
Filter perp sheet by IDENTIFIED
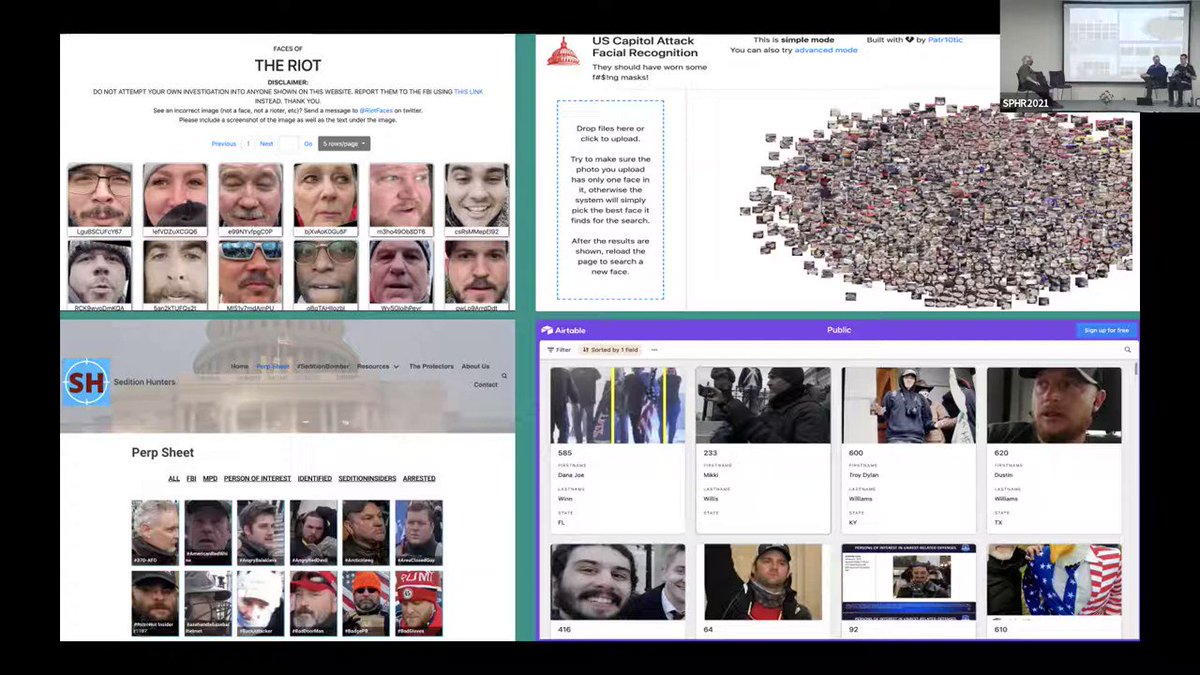(x=314, y=479)
